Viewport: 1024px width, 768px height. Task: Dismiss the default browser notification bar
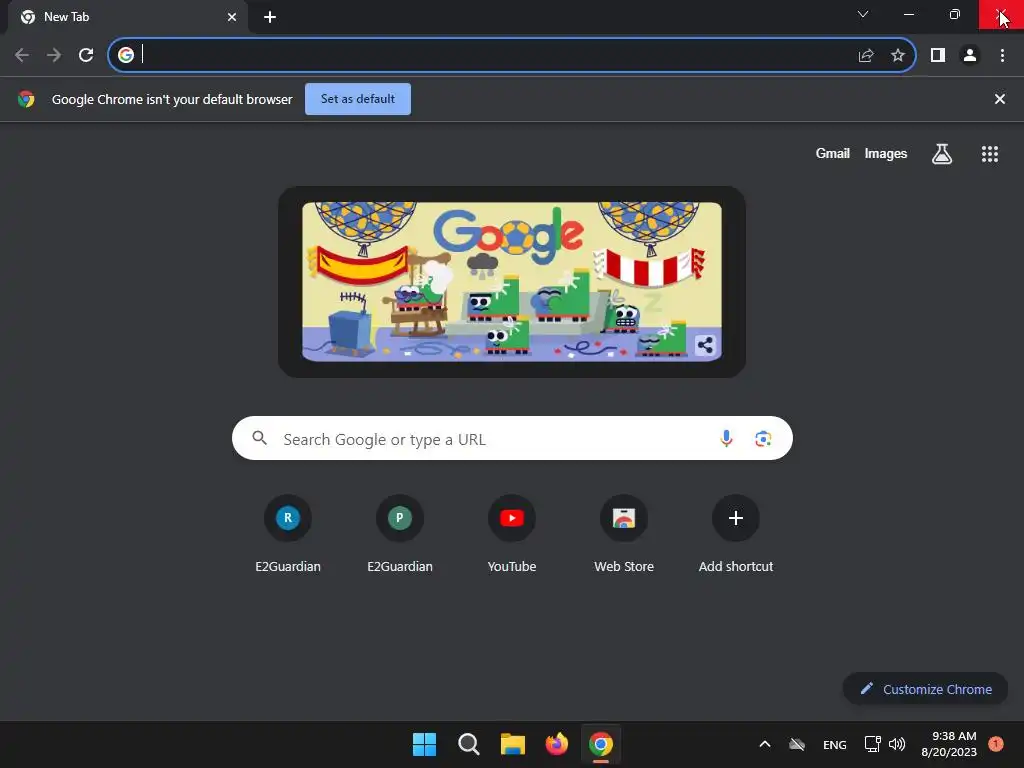pyautogui.click(x=999, y=99)
